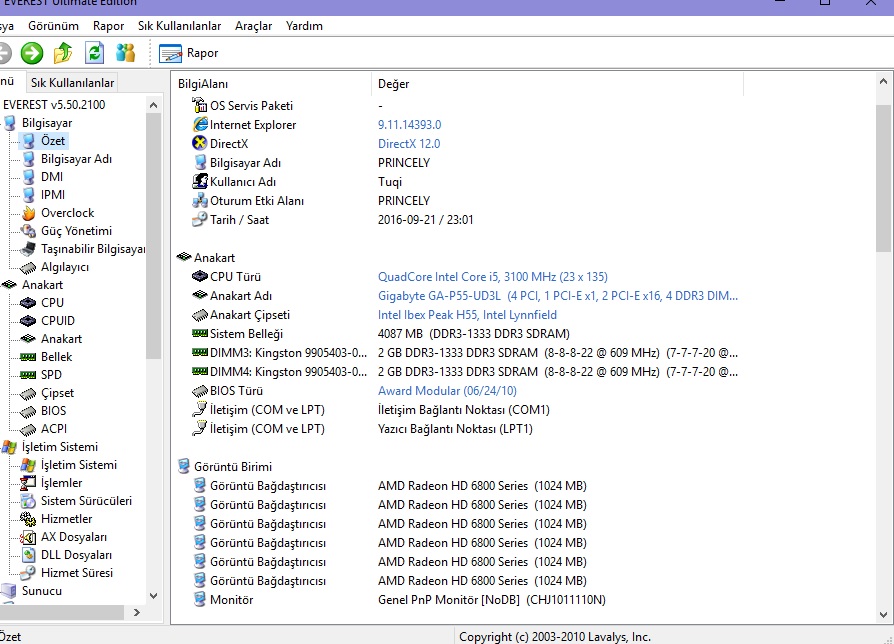This screenshot has width=894, height=644.
Task: Click the BilgiAlanı column header
Action: click(x=272, y=84)
